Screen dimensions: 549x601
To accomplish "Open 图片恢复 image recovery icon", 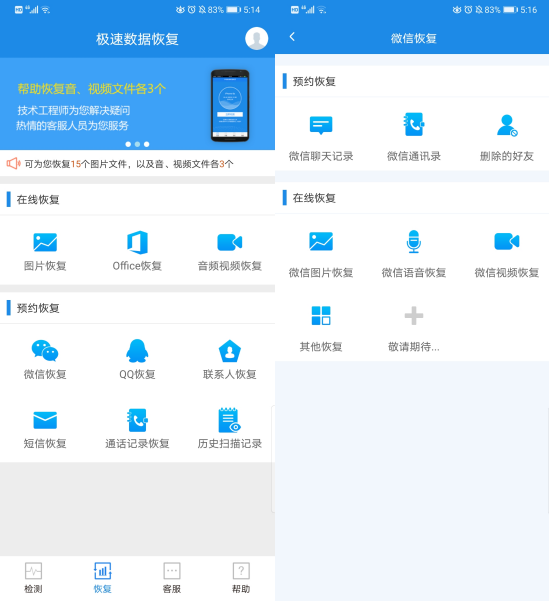I will pos(45,242).
